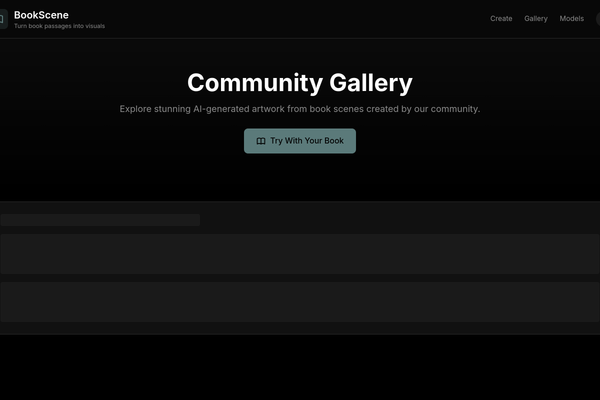Go to Gallery in the top navigation

click(x=536, y=19)
